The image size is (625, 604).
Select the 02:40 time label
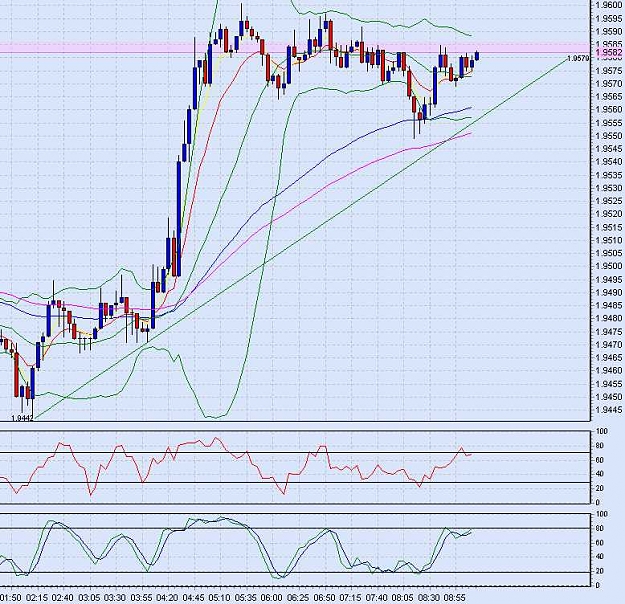coord(63,598)
